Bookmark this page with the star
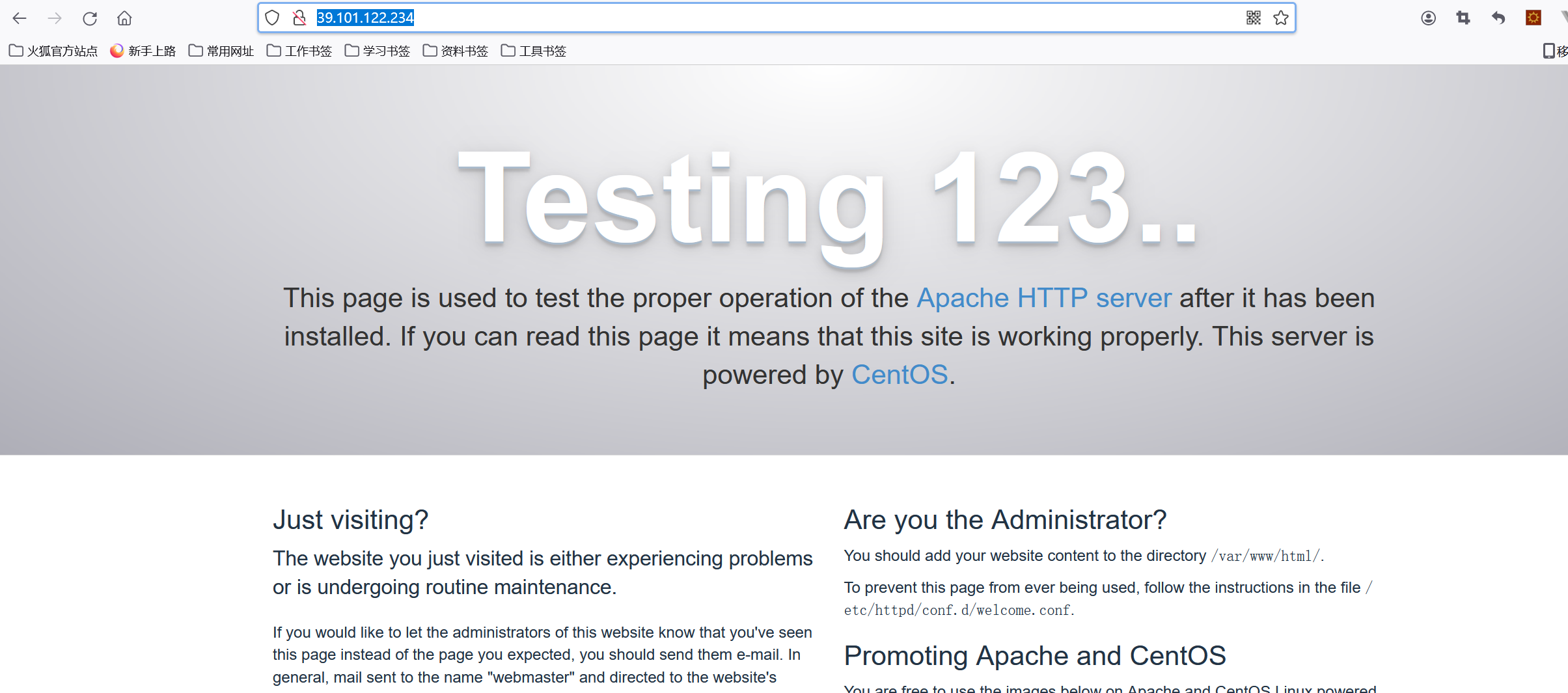This screenshot has width=1568, height=693. click(1281, 18)
